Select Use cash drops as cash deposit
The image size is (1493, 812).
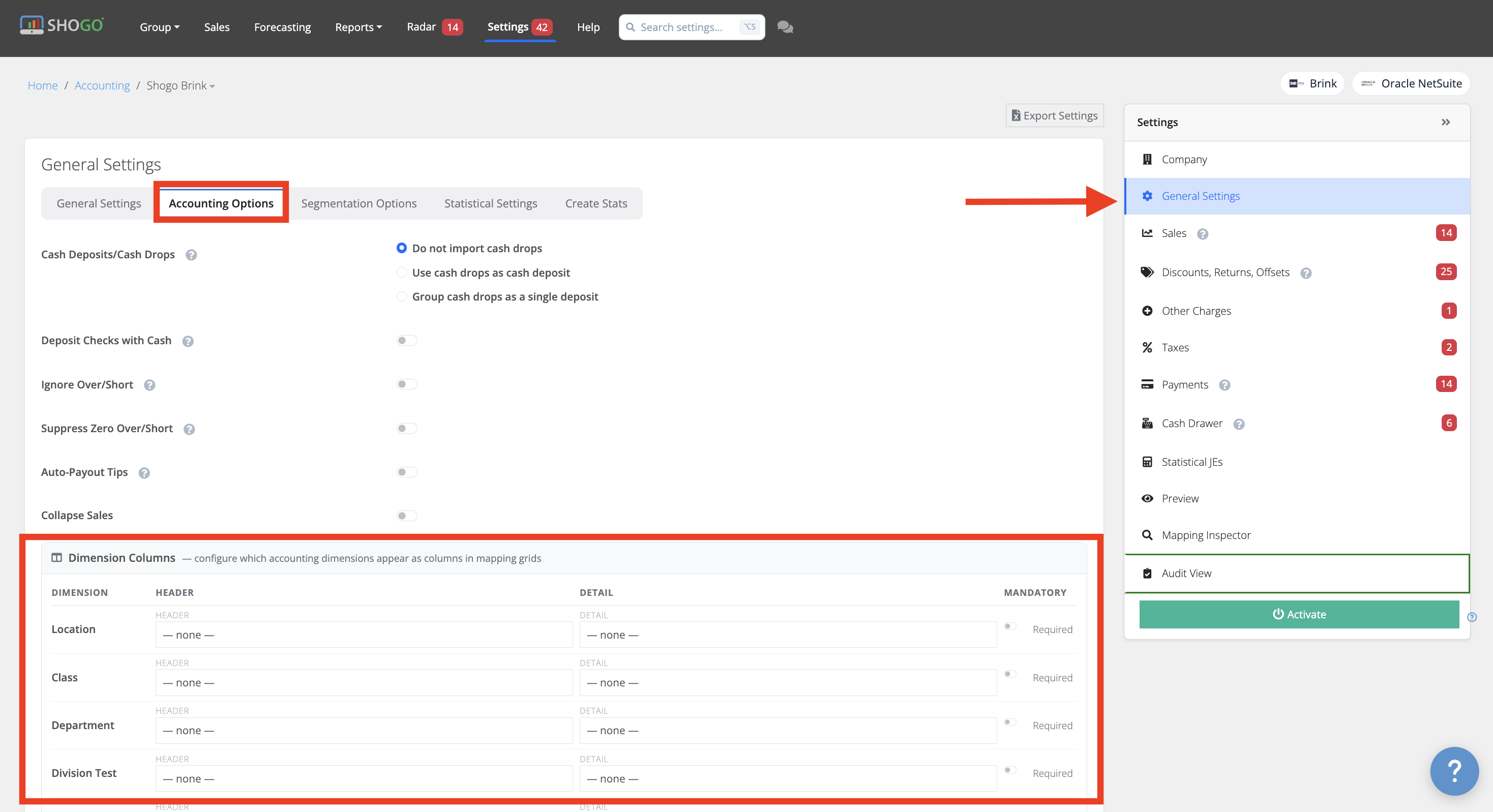coord(402,273)
